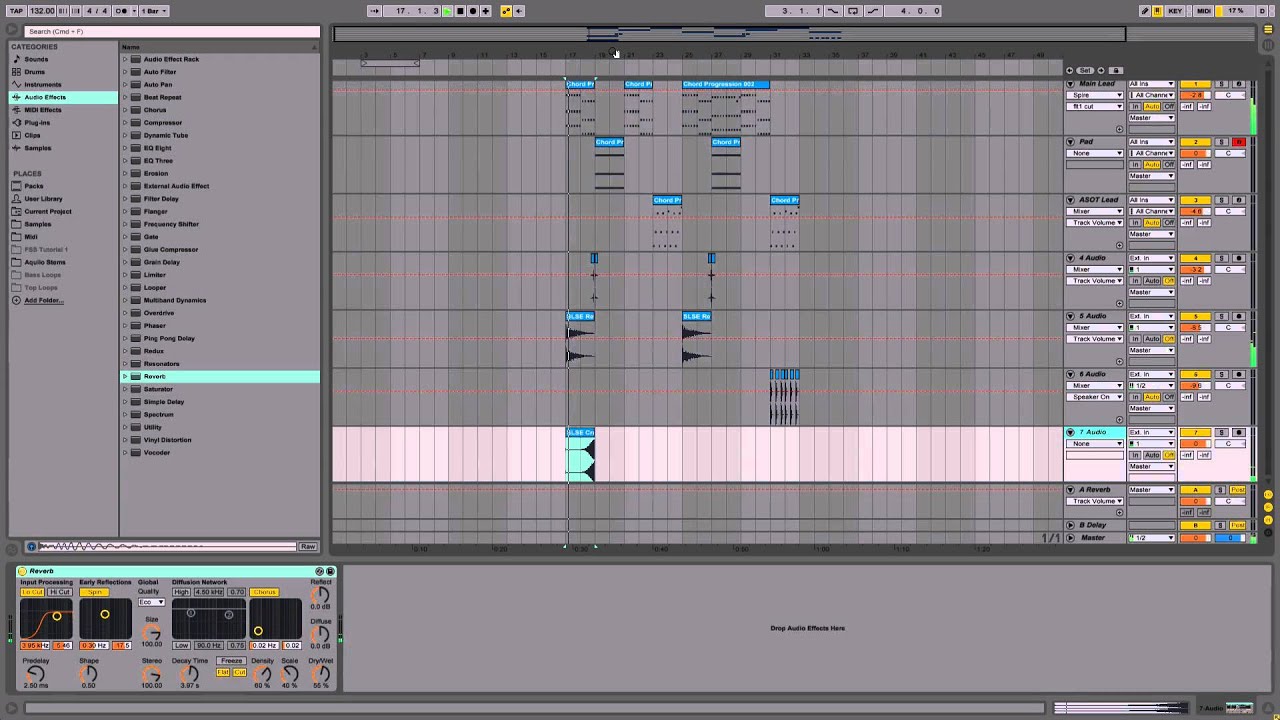Toggle Spin in Early Reflections
Viewport: 1280px width, 720px height.
point(94,592)
